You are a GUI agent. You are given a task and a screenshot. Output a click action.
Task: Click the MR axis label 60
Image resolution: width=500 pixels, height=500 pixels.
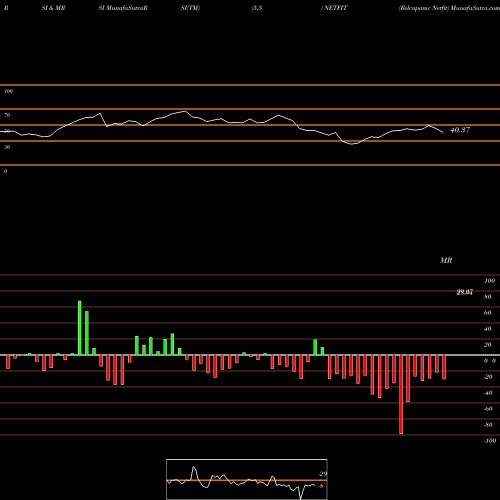coord(488,313)
